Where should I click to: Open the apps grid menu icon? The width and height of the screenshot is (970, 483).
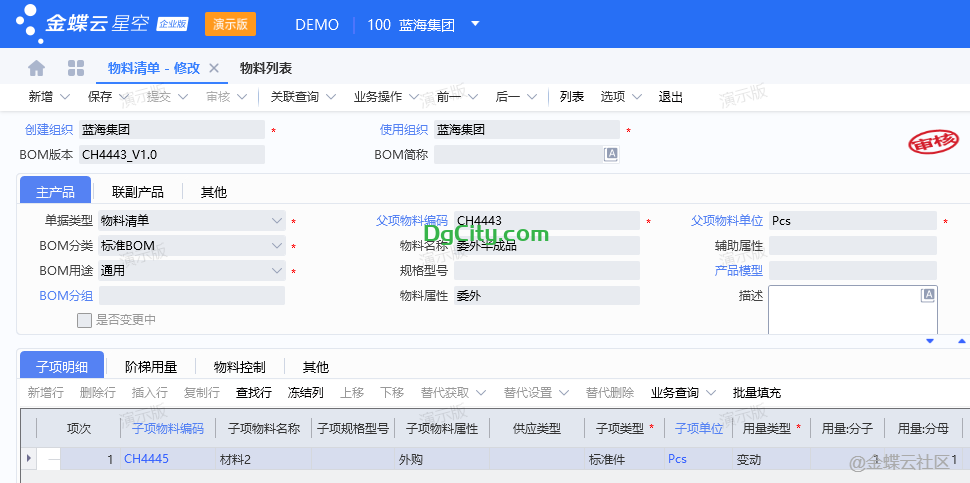pos(76,68)
